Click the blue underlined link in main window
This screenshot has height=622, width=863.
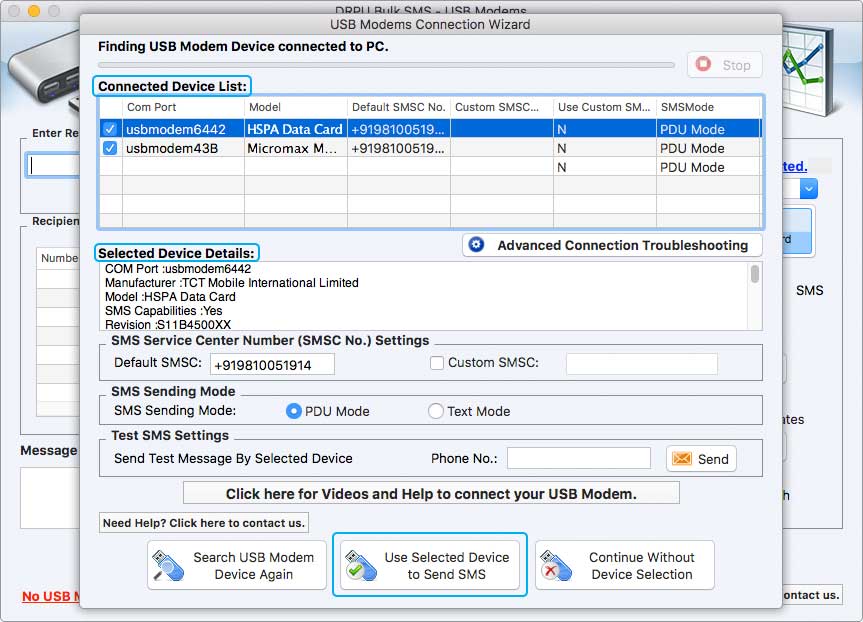click(x=795, y=166)
